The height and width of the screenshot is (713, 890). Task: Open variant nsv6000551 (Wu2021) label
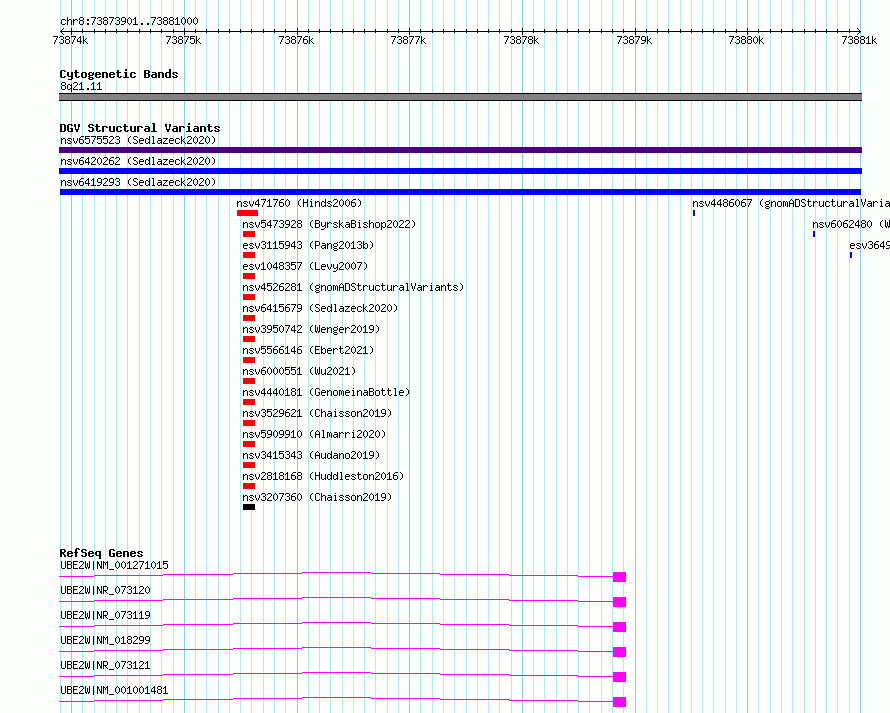pyautogui.click(x=299, y=371)
